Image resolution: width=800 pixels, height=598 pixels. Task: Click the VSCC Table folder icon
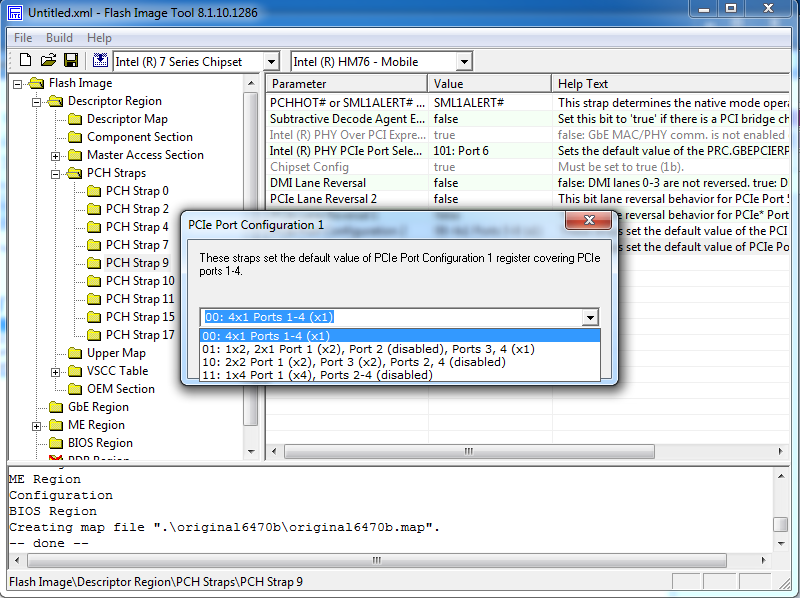pyautogui.click(x=75, y=371)
